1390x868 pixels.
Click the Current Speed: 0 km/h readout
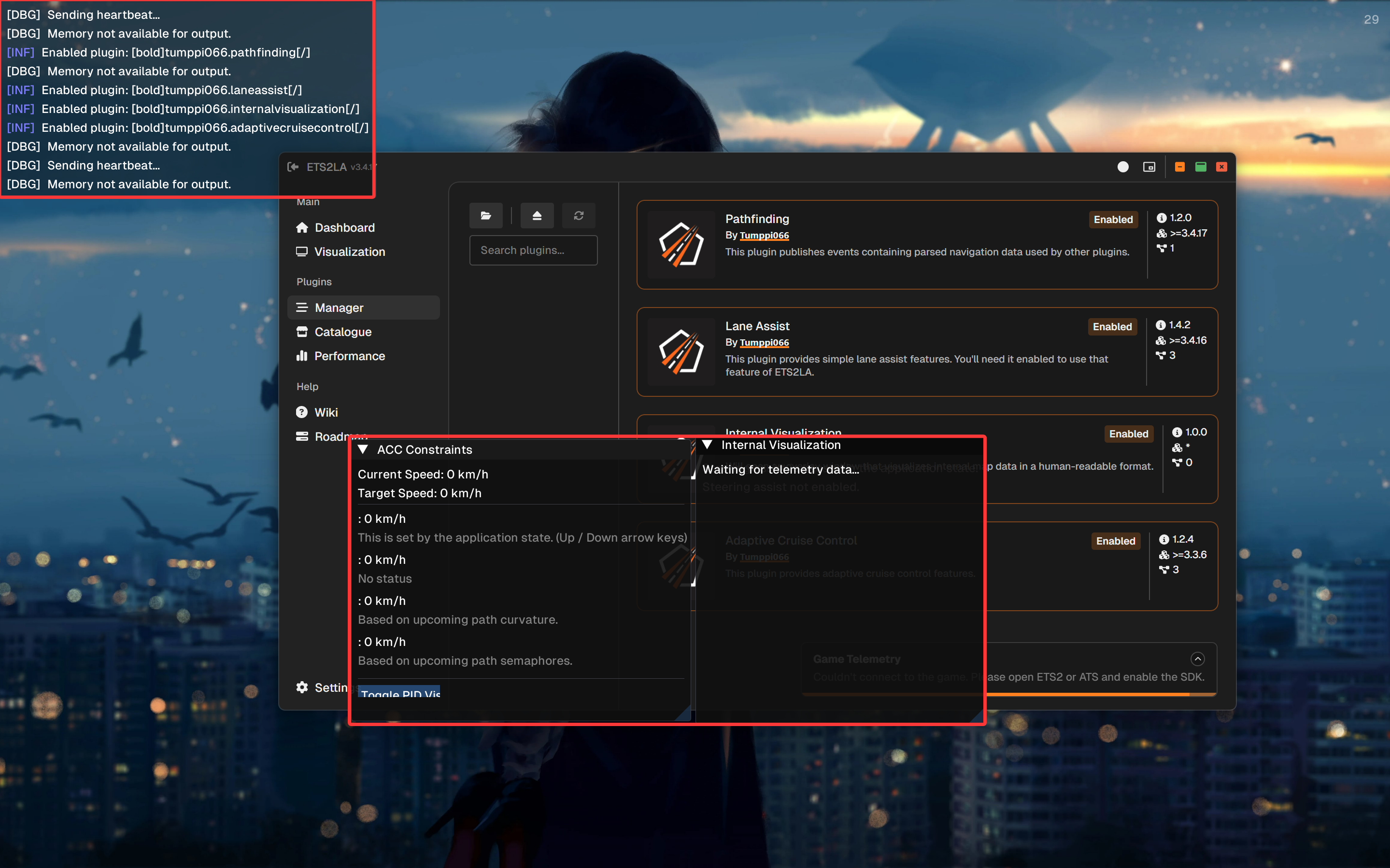pyautogui.click(x=423, y=474)
